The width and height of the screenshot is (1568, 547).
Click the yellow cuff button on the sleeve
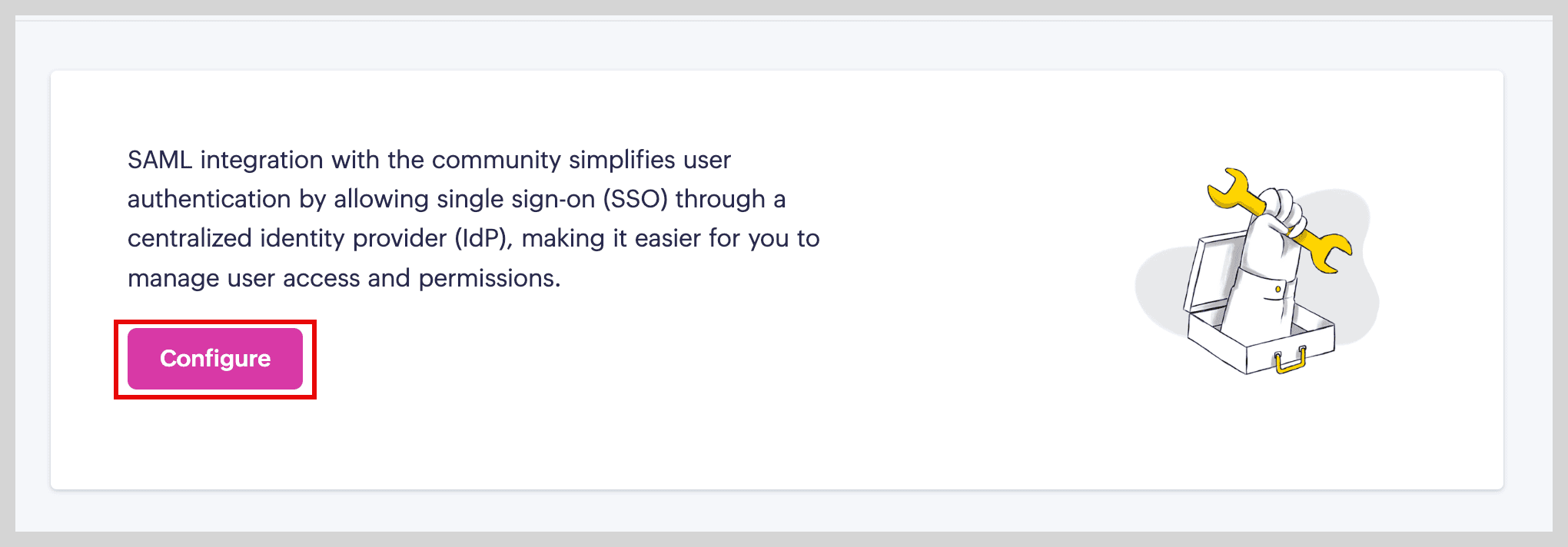(x=1277, y=290)
